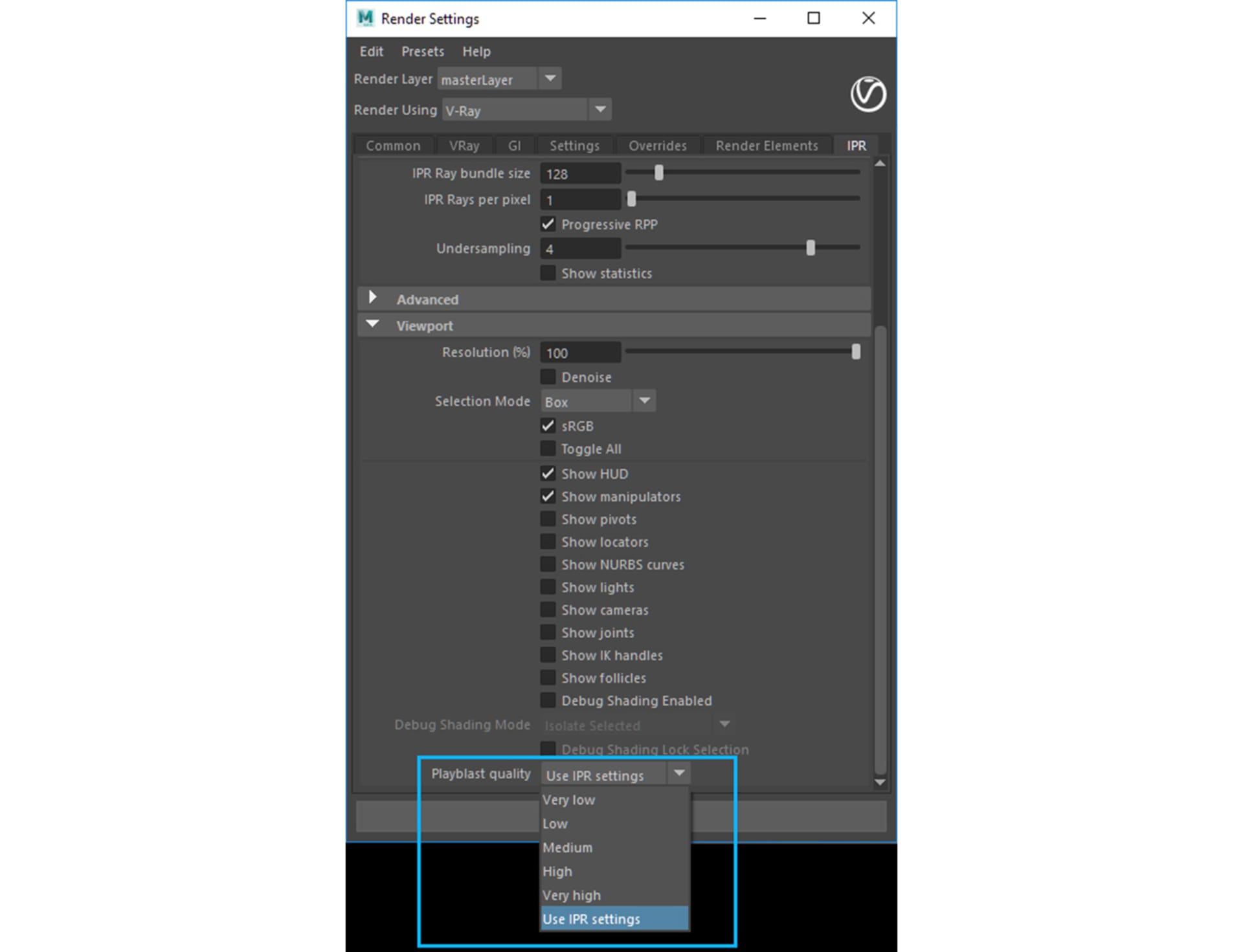Click the Undersampling slider handle

811,248
